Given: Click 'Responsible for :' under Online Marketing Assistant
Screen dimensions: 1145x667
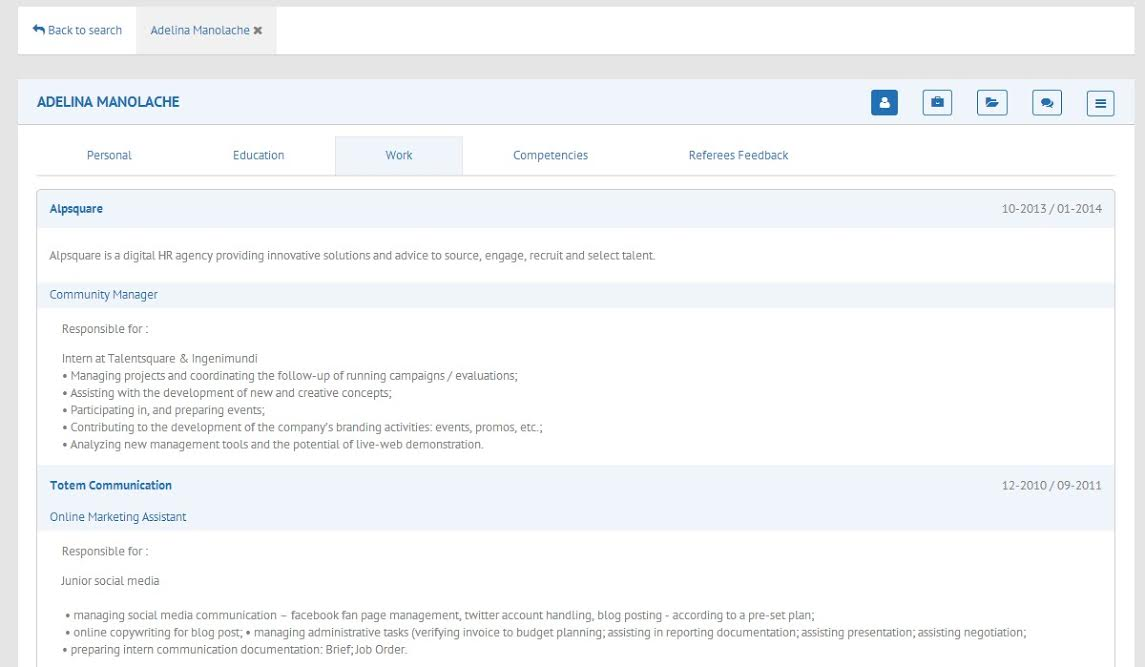Looking at the screenshot, I should pos(104,551).
